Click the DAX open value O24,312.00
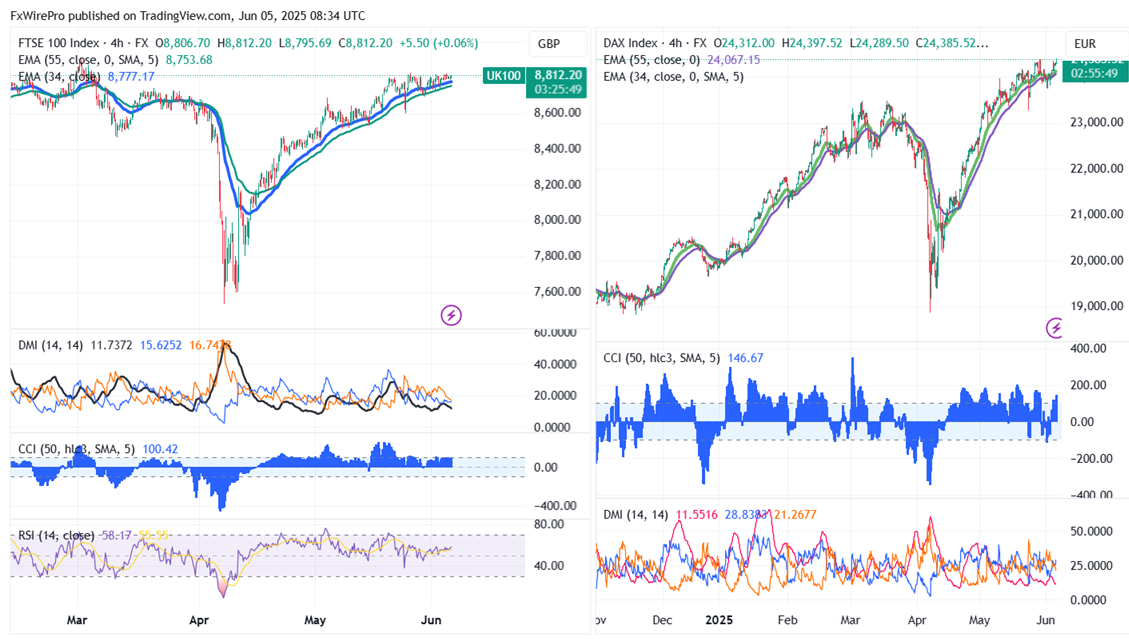1129x639 pixels. coord(744,43)
